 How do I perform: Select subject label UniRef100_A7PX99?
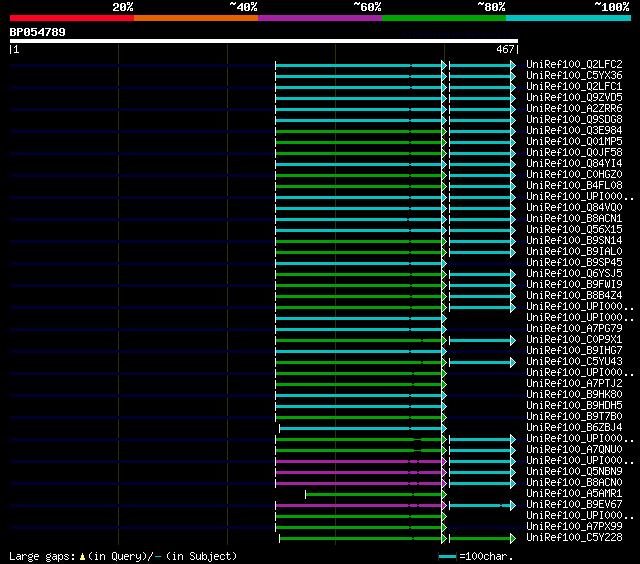574,527
